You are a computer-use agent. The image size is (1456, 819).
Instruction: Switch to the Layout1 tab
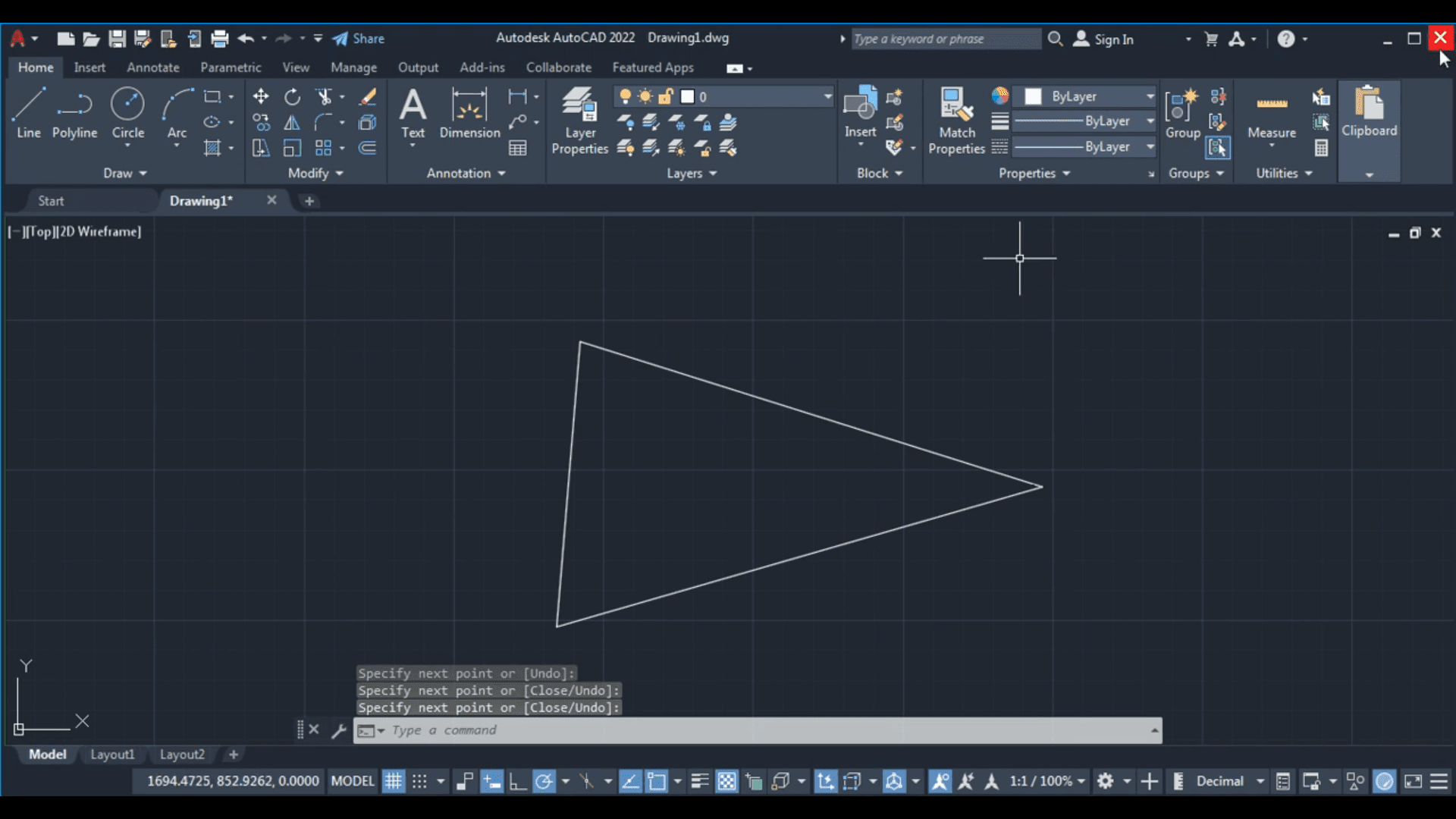click(x=112, y=755)
